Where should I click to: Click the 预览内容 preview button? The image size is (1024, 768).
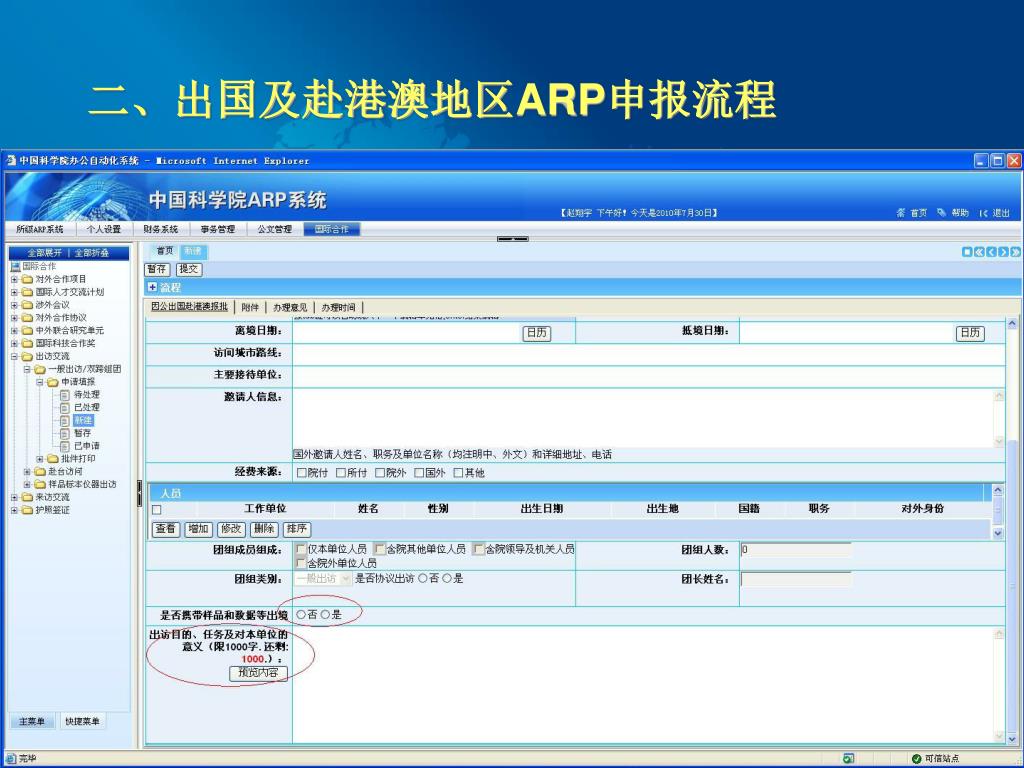tap(259, 673)
